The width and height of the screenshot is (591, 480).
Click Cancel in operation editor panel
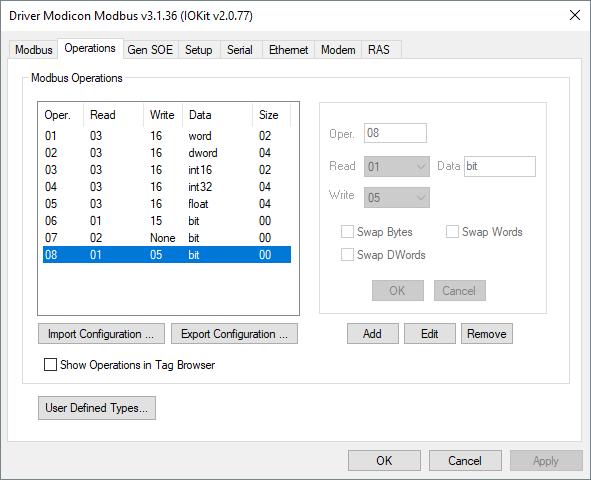point(459,290)
